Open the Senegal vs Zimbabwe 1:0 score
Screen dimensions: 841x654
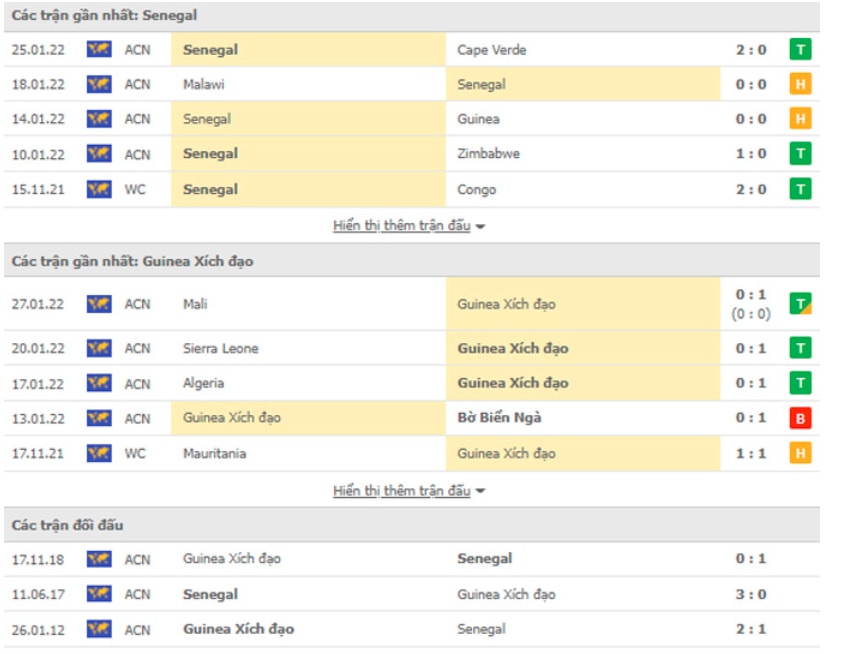(x=750, y=154)
